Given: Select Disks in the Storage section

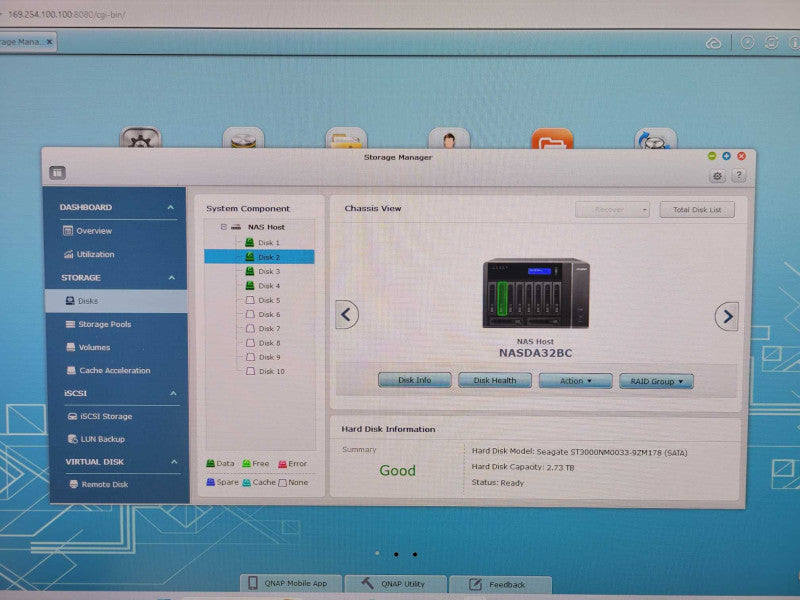Looking at the screenshot, I should tap(116, 301).
